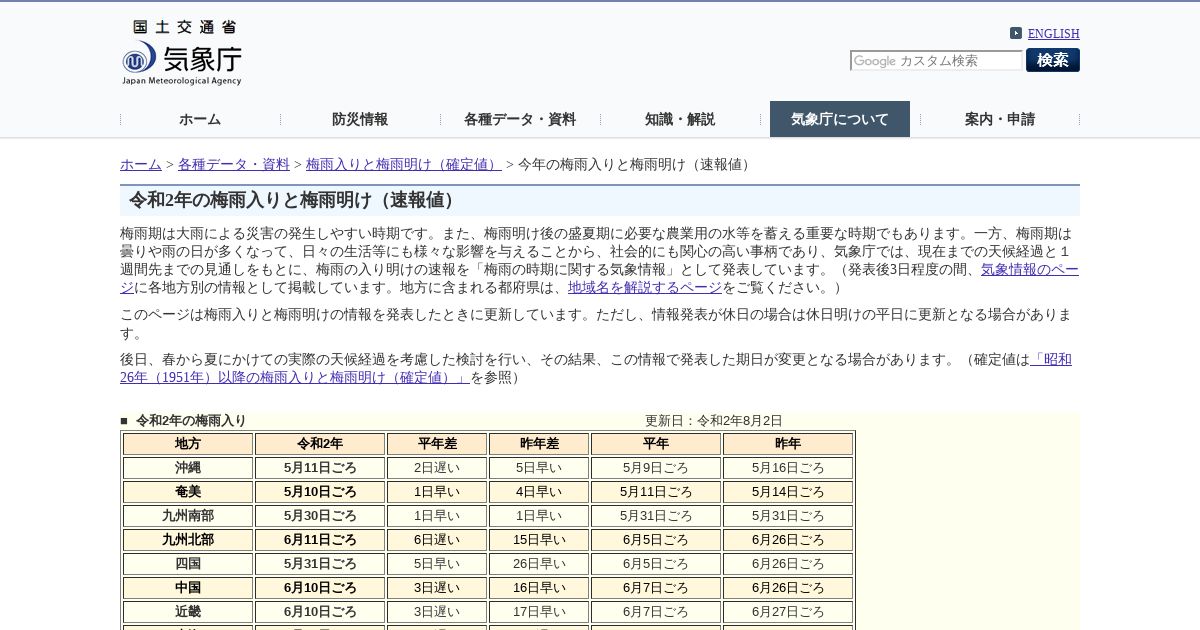Select the 奄美 row label
1200x630 pixels.
coord(188,492)
